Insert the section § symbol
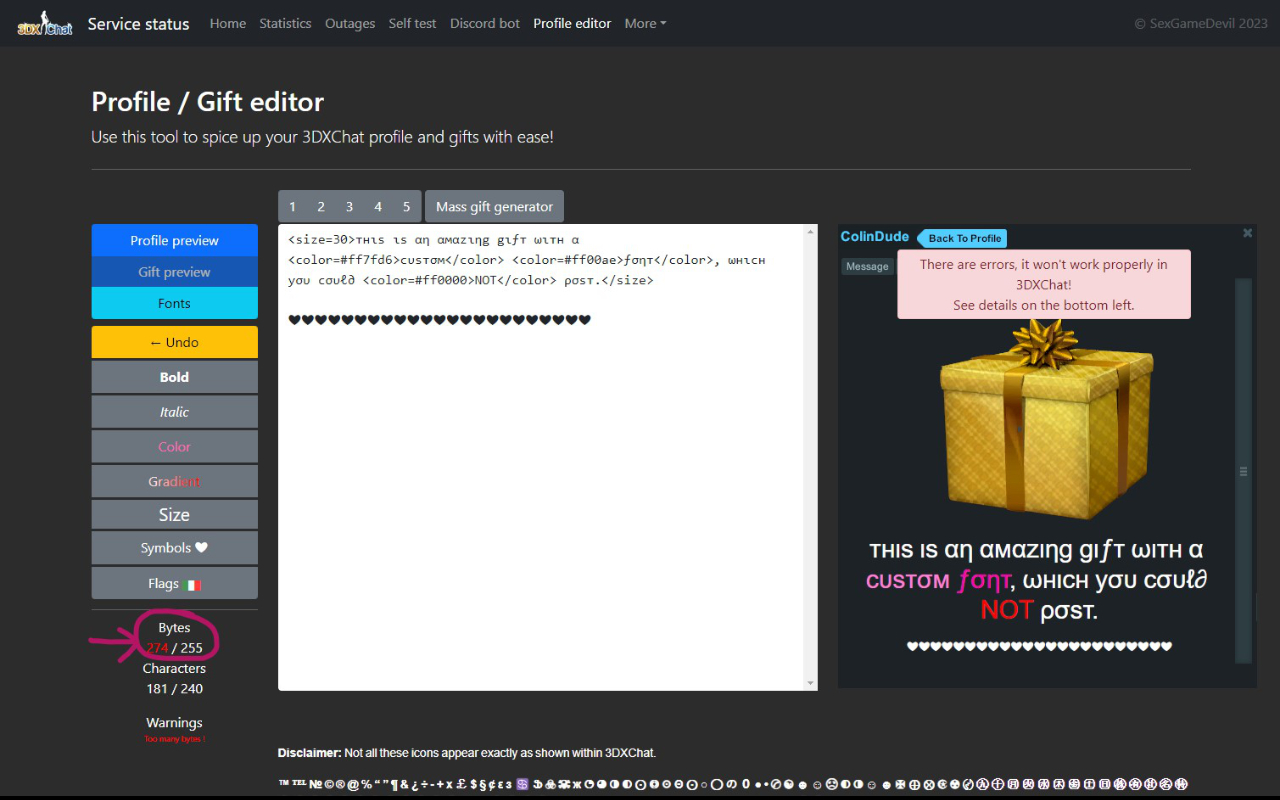The image size is (1280, 800). pos(481,783)
